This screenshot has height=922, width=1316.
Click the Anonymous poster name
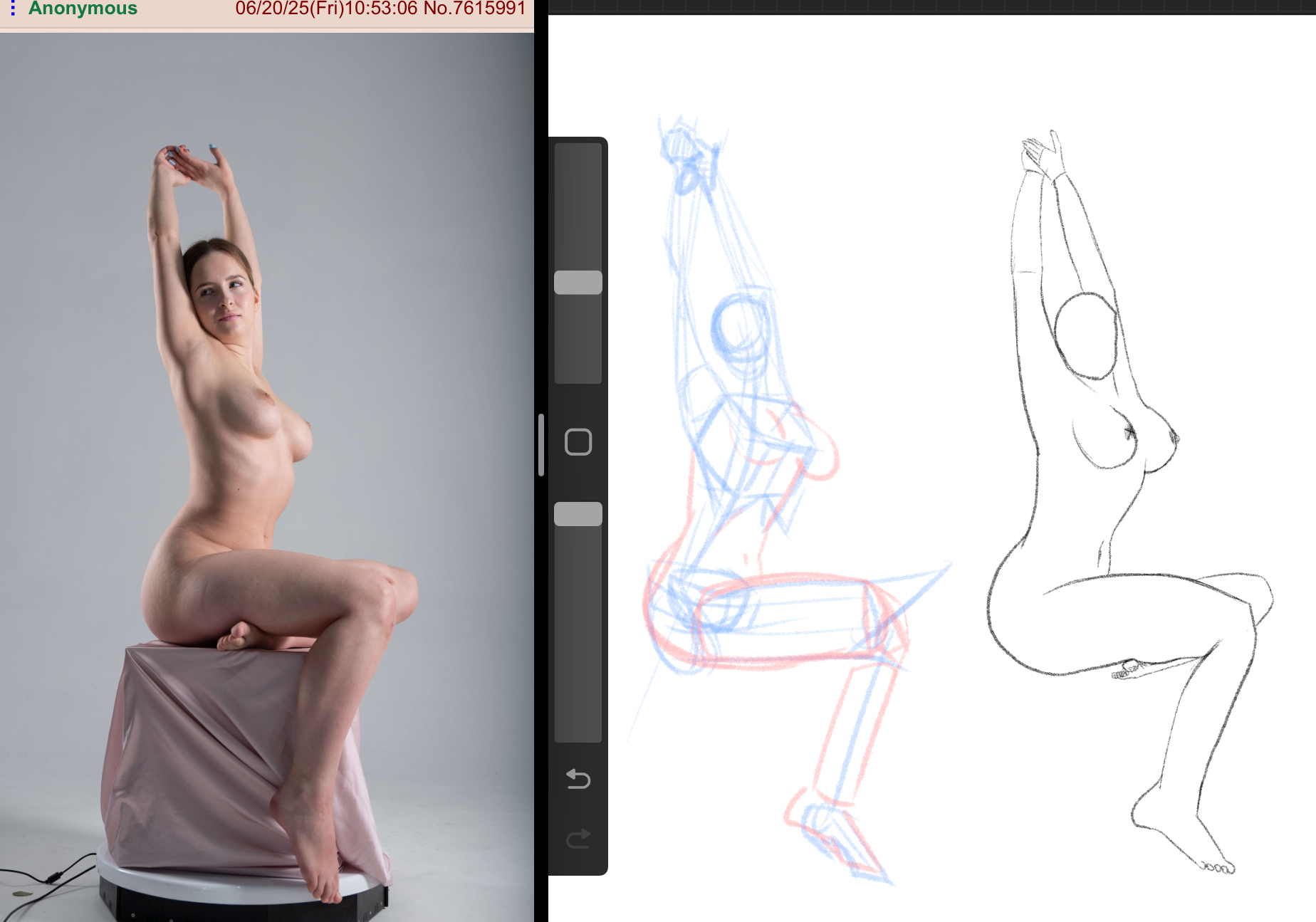(x=83, y=9)
